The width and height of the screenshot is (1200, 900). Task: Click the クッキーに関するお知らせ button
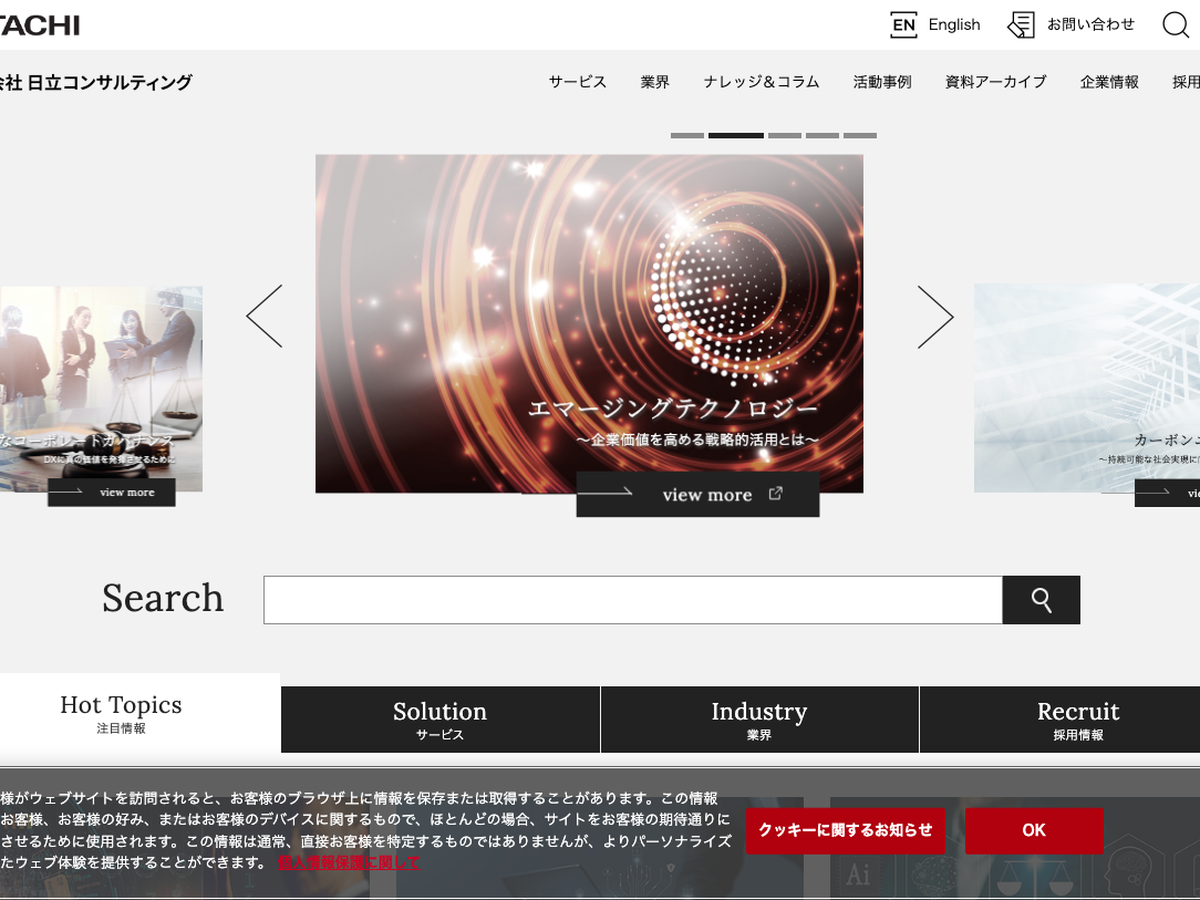845,830
